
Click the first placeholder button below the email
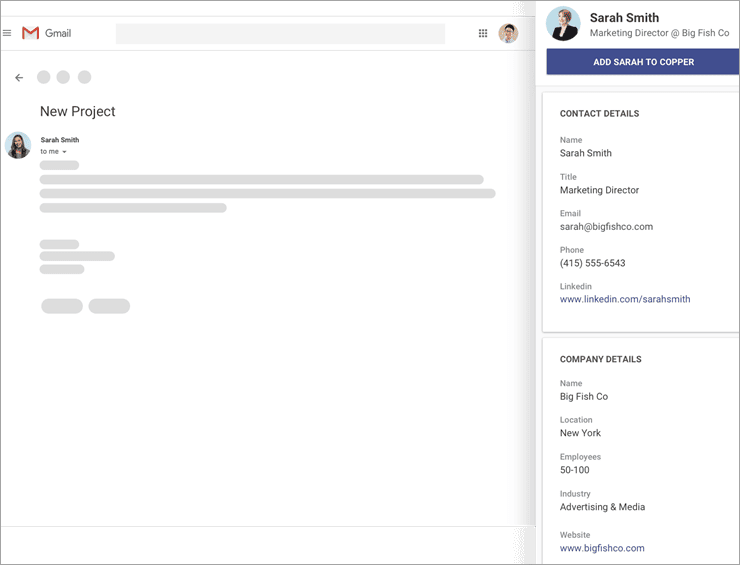click(x=62, y=306)
